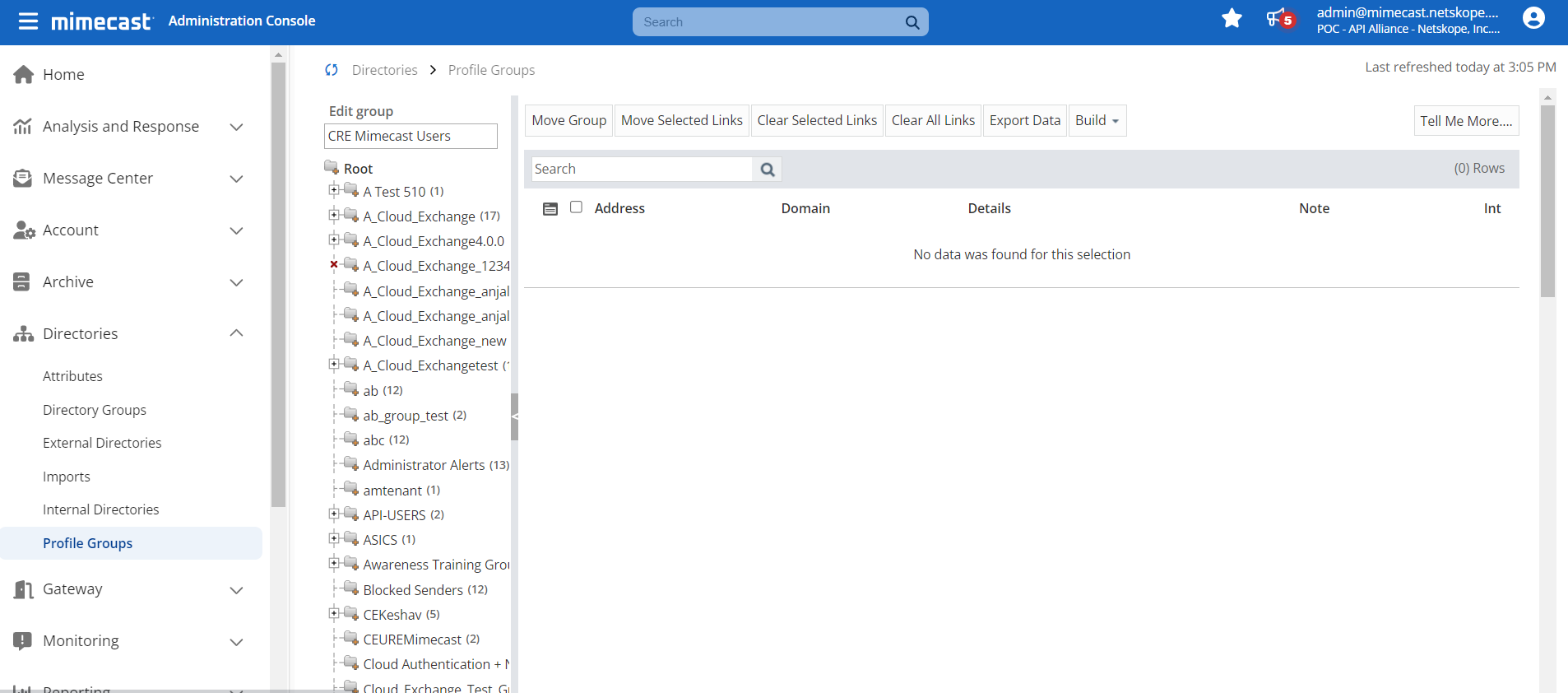Click the folder icon for Blocked Senders

pyautogui.click(x=351, y=588)
